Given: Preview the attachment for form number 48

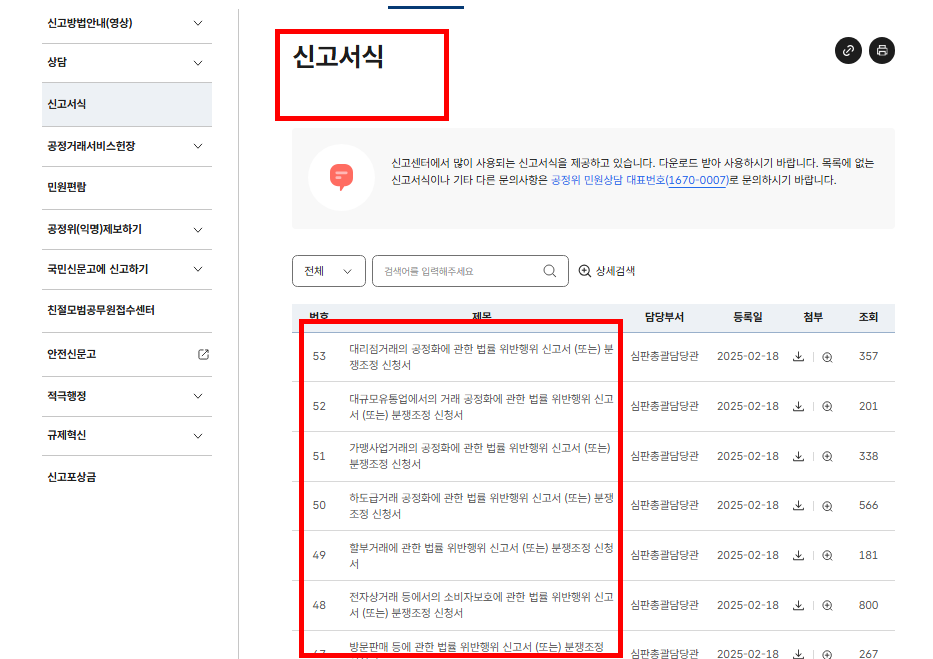Looking at the screenshot, I should [825, 606].
